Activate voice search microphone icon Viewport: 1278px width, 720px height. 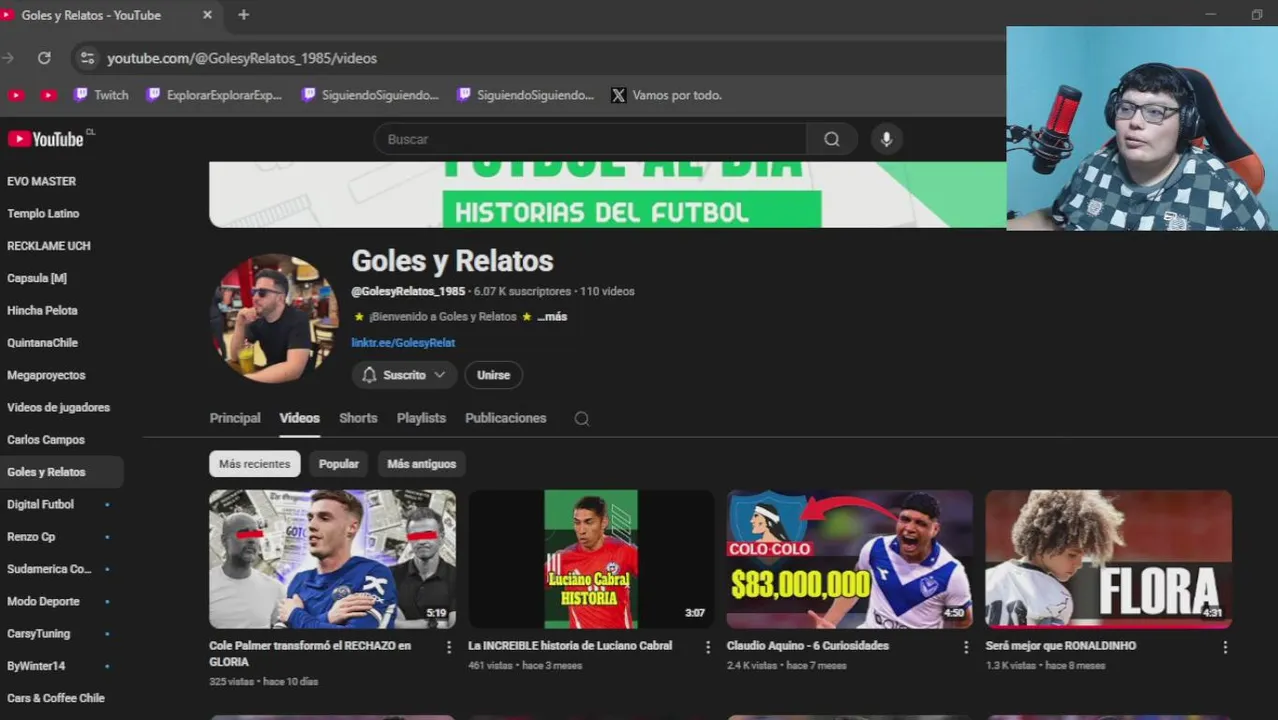886,139
